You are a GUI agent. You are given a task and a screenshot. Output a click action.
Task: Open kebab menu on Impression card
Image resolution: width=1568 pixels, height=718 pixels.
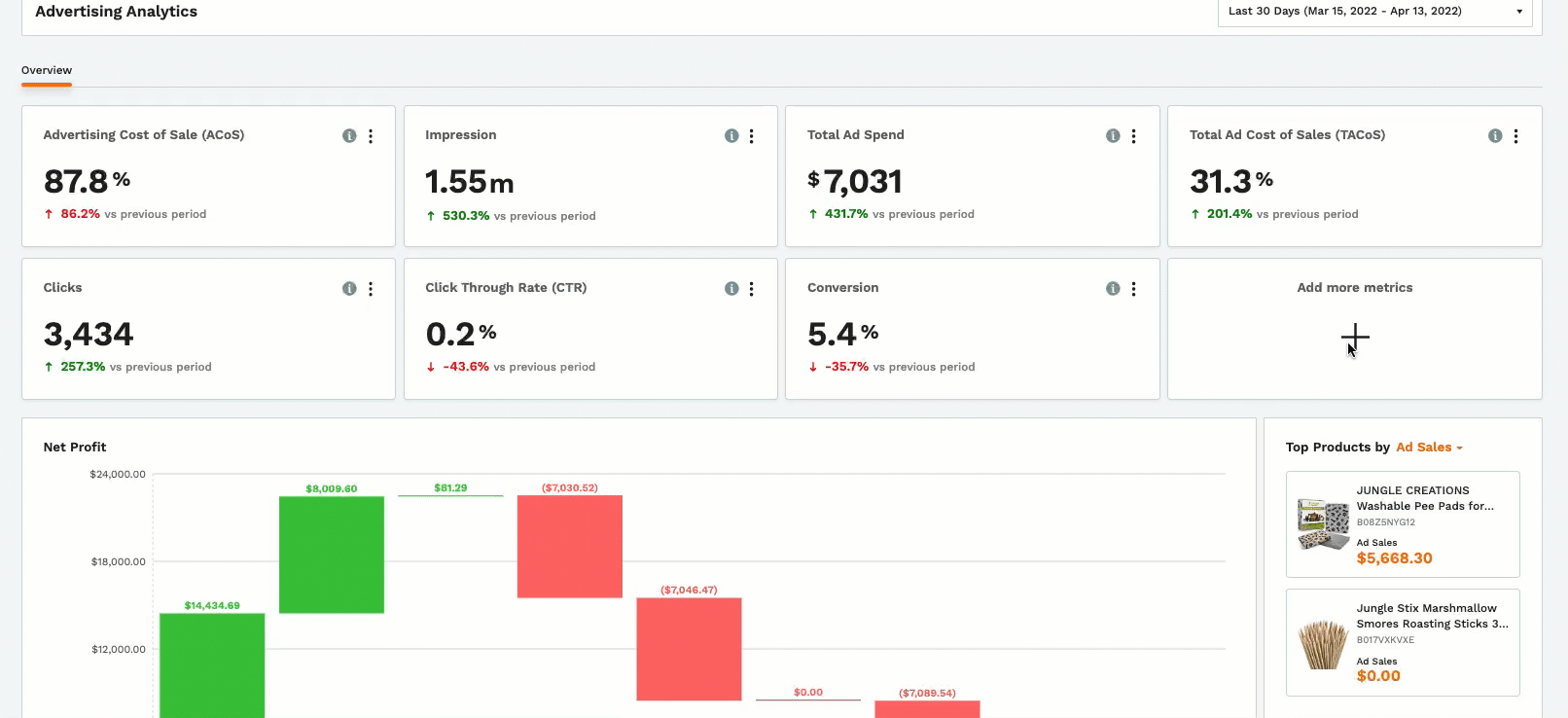[x=752, y=136]
